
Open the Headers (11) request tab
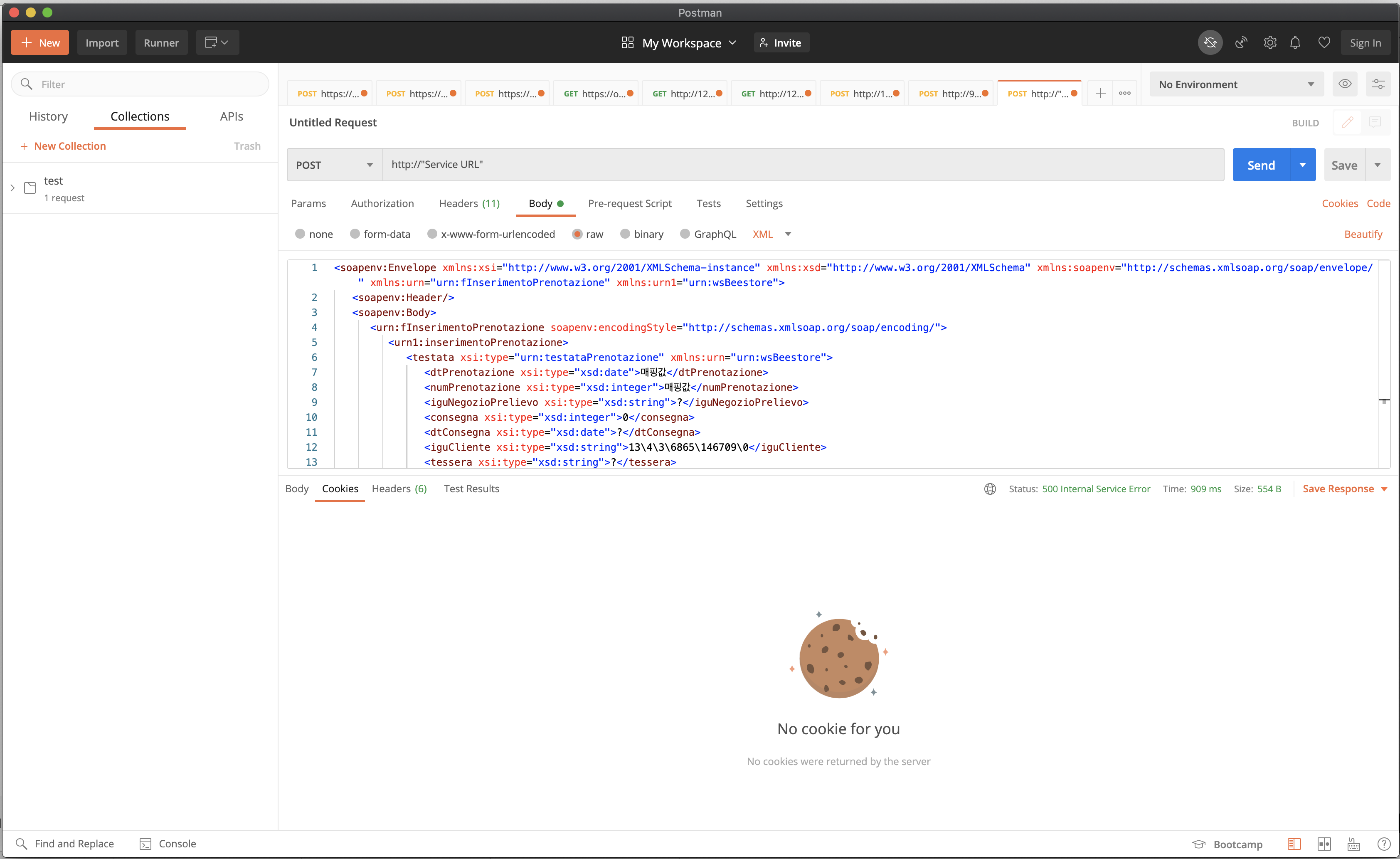[x=469, y=203]
